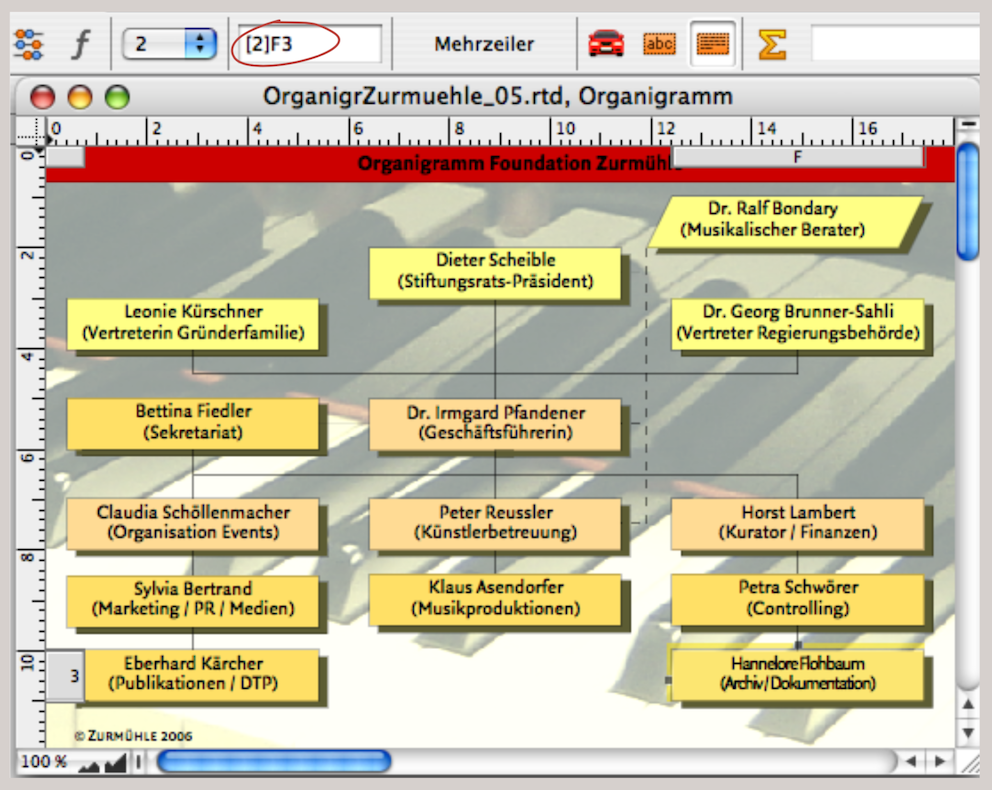Select the Hannelore Flohbaum box
Viewport: 992px width, 790px height.
[797, 673]
